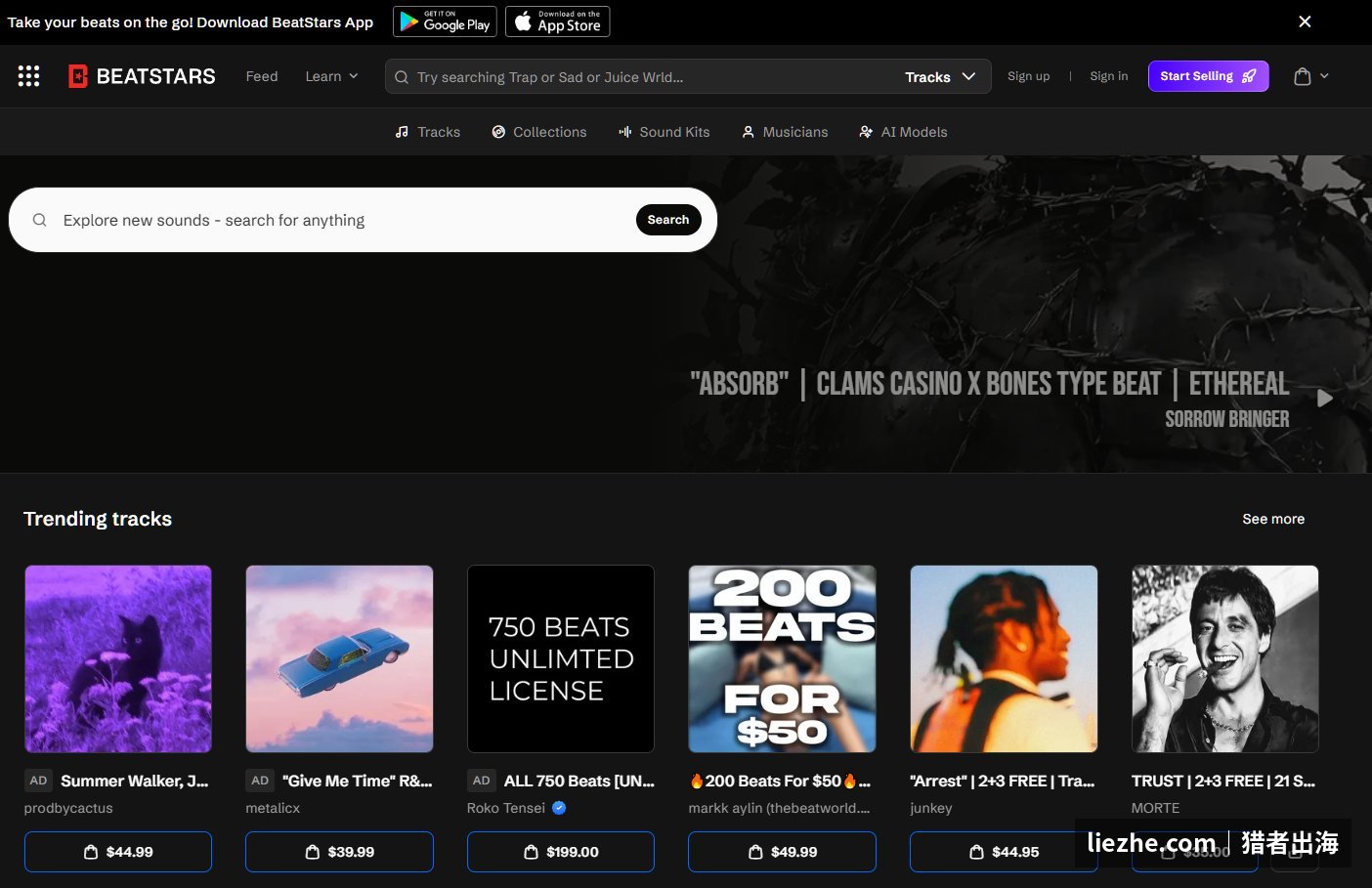This screenshot has width=1372, height=888.
Task: Visit metalicx artist profile
Action: click(x=273, y=808)
